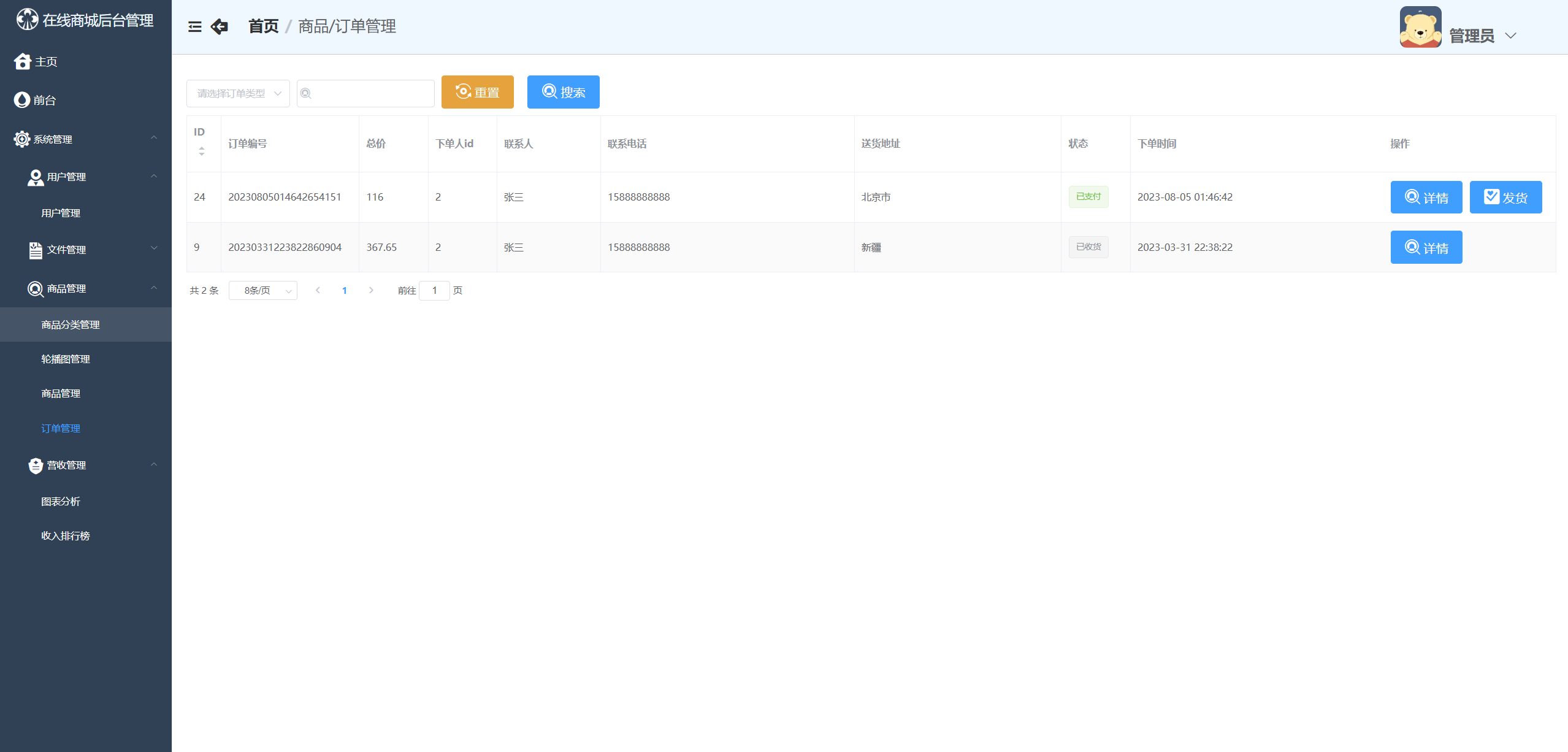The width and height of the screenshot is (1568, 752).
Task: Open the 请选择订单类型 dropdown
Action: click(x=238, y=93)
